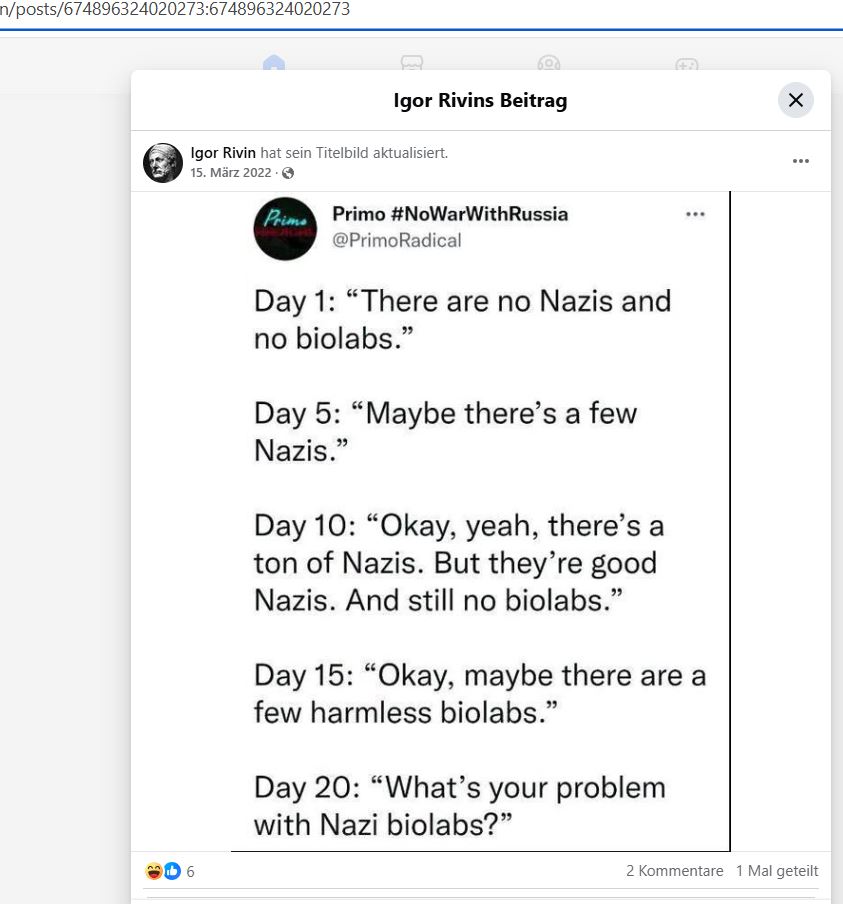This screenshot has width=843, height=904.
Task: Open the Gaming tab icon
Action: pos(686,63)
